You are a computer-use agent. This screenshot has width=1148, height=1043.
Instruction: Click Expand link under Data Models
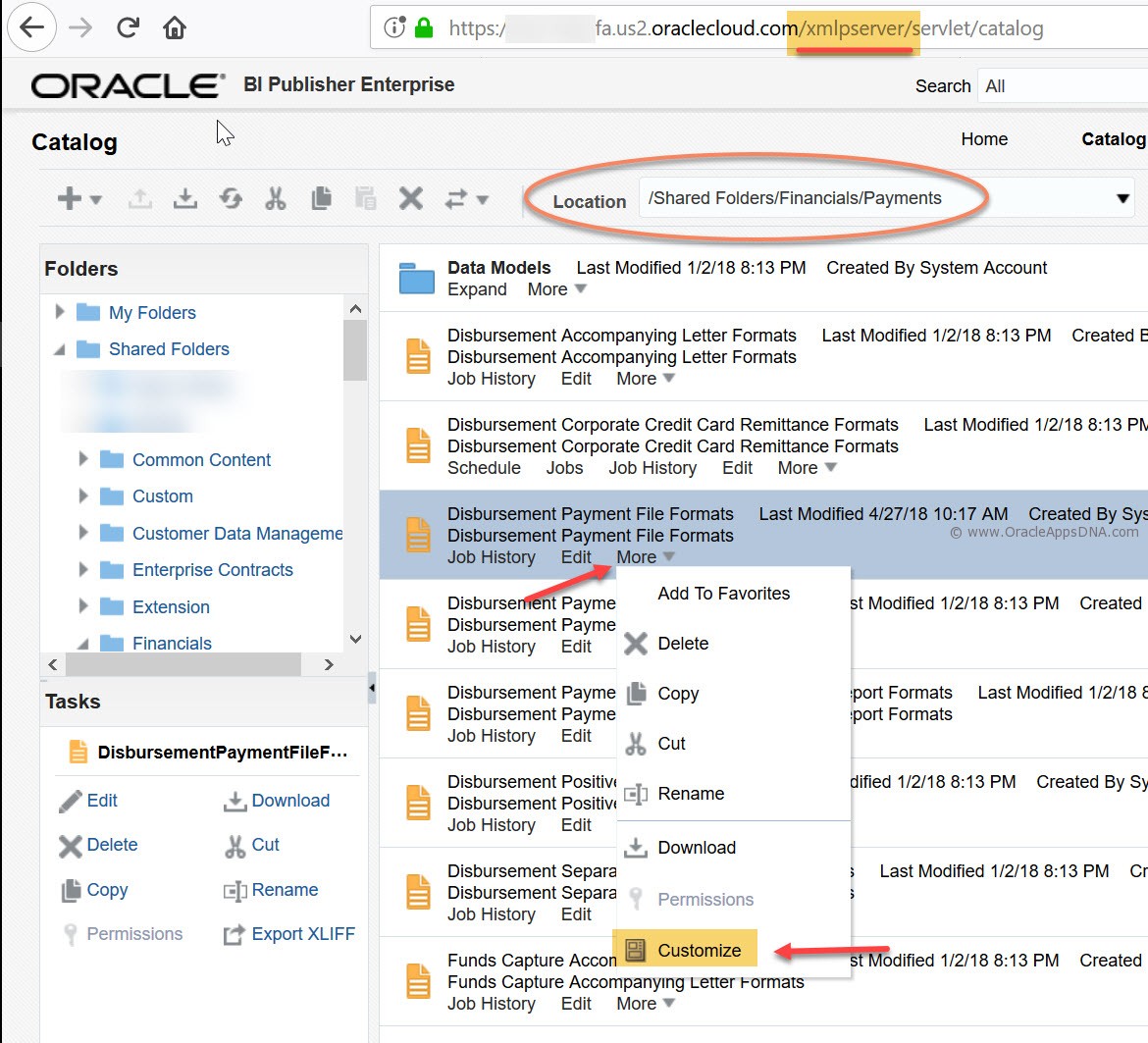coord(478,289)
